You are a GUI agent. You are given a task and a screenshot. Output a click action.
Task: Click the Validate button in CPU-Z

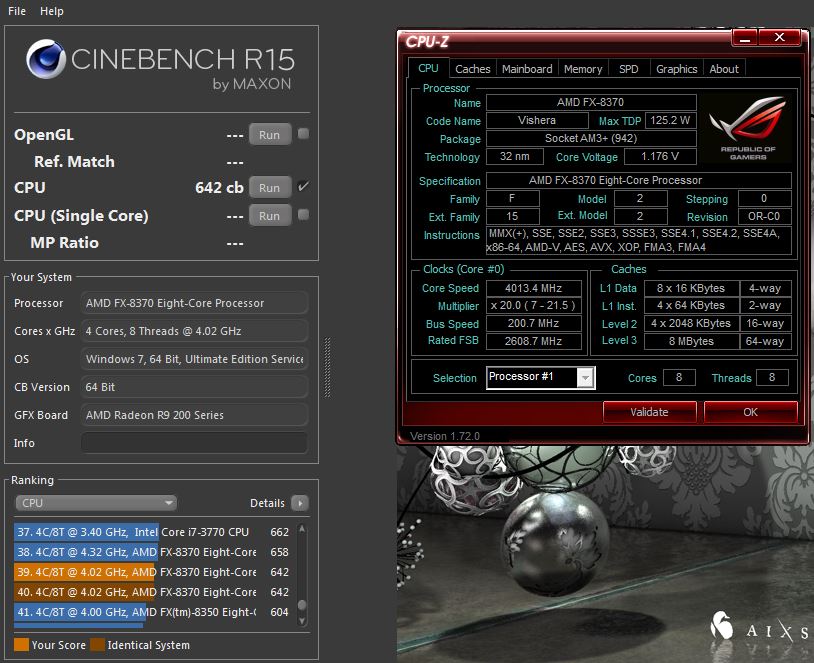click(x=649, y=412)
